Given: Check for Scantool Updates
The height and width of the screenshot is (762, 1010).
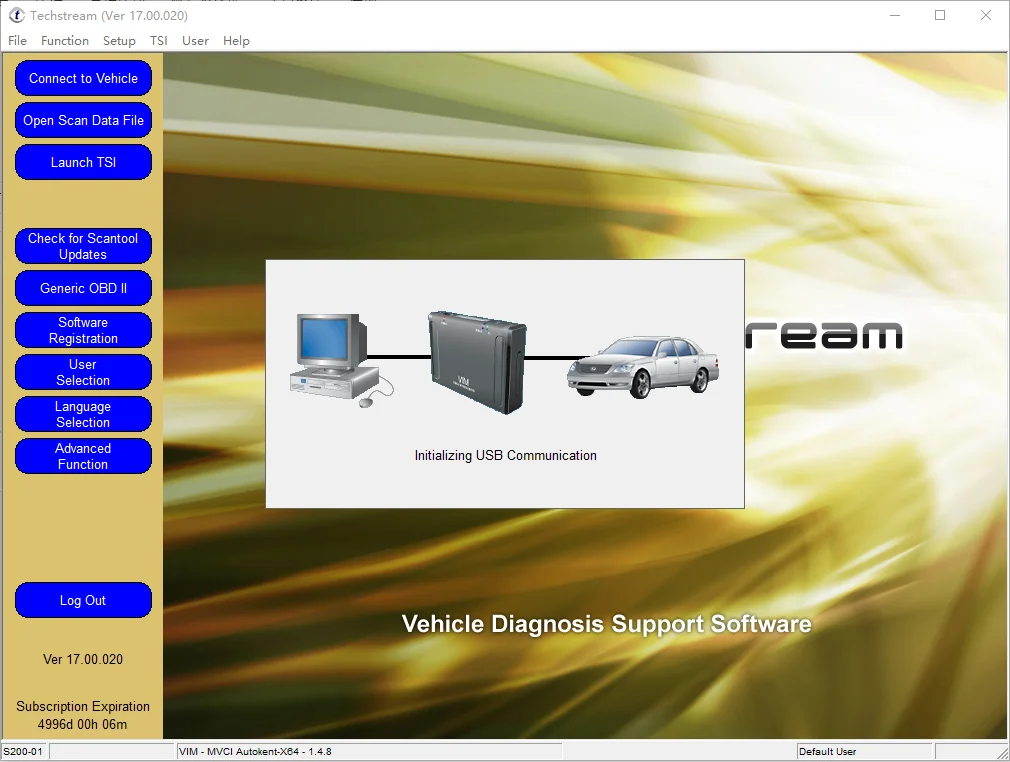Looking at the screenshot, I should 83,246.
